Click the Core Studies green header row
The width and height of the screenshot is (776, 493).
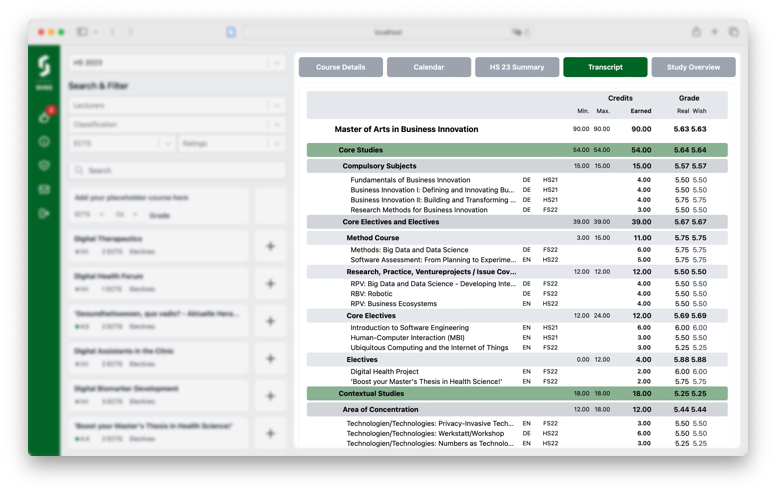(x=517, y=150)
